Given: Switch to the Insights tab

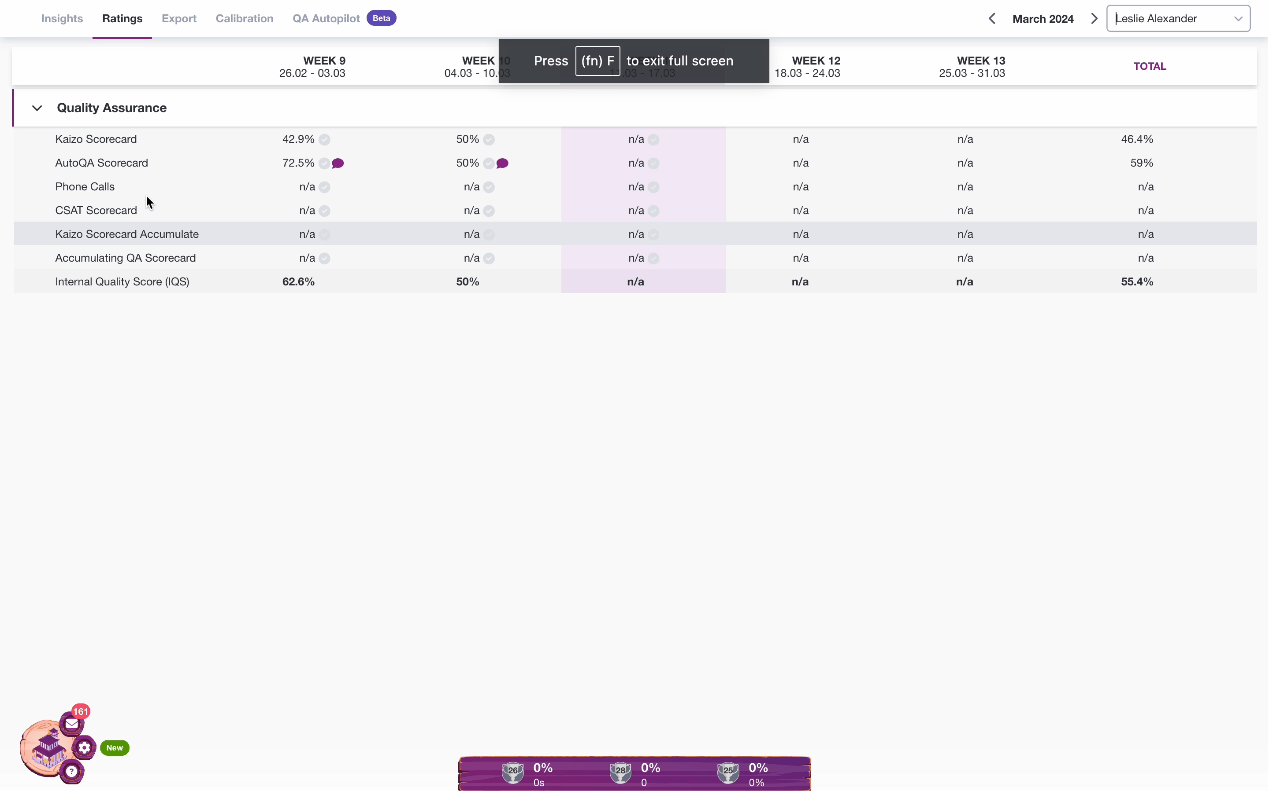Looking at the screenshot, I should coord(62,18).
